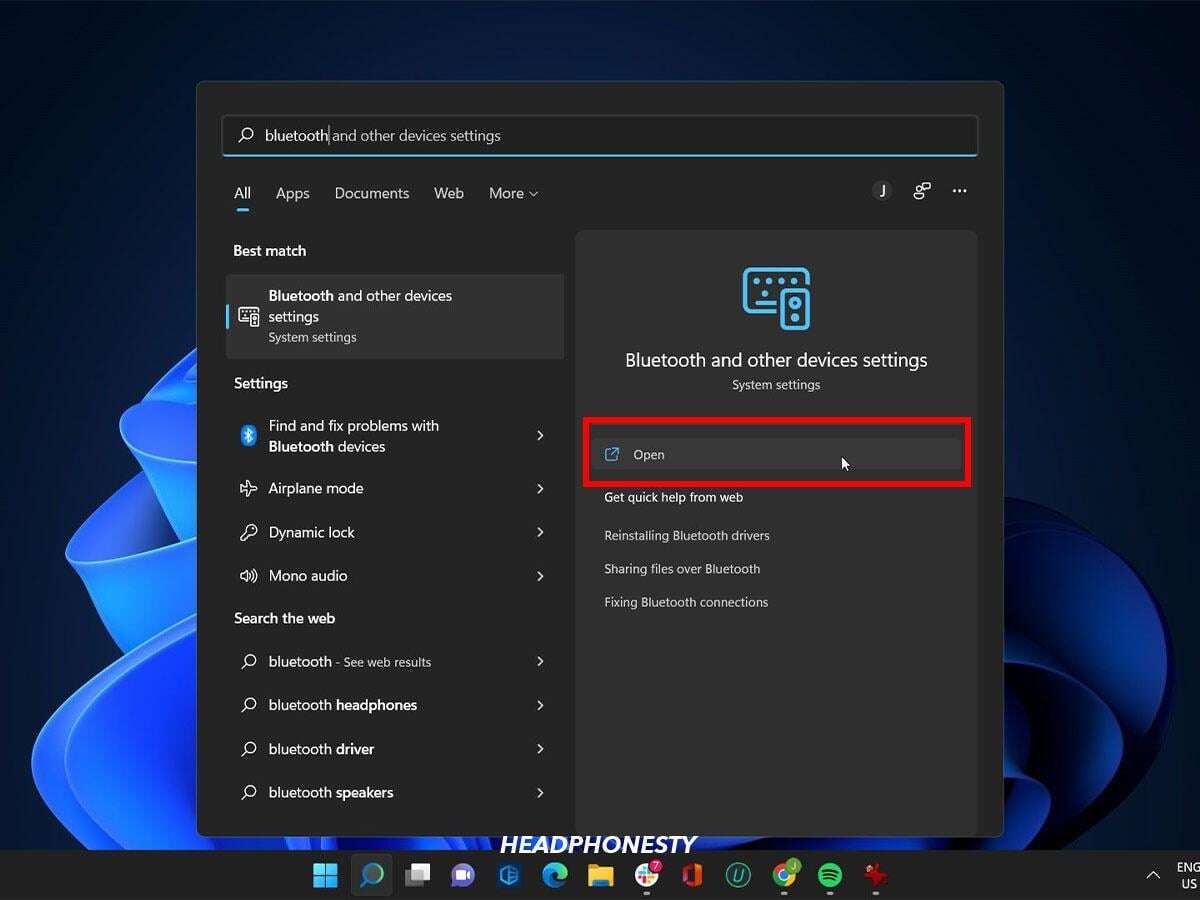
Task: Click the bluetooth driver web suggestion
Action: pos(321,749)
